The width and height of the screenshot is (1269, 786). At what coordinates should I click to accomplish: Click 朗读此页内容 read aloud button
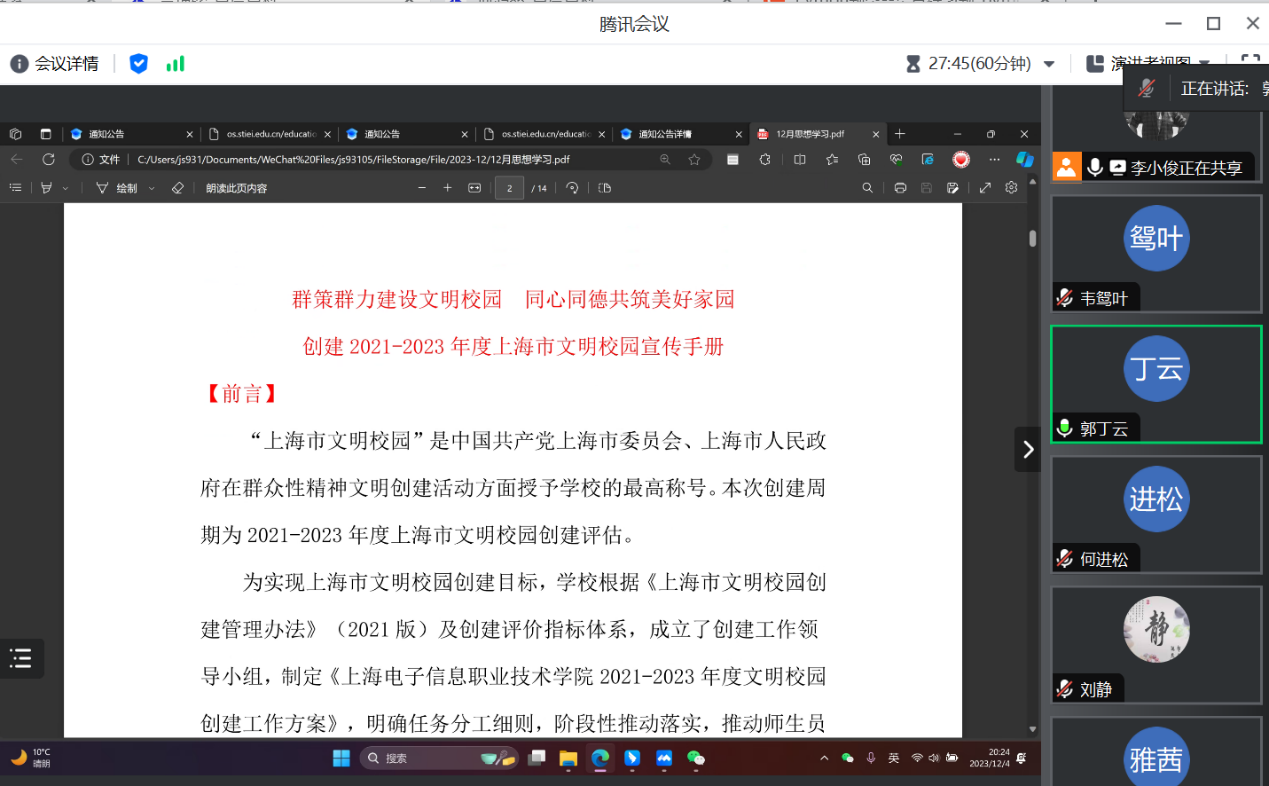236,188
